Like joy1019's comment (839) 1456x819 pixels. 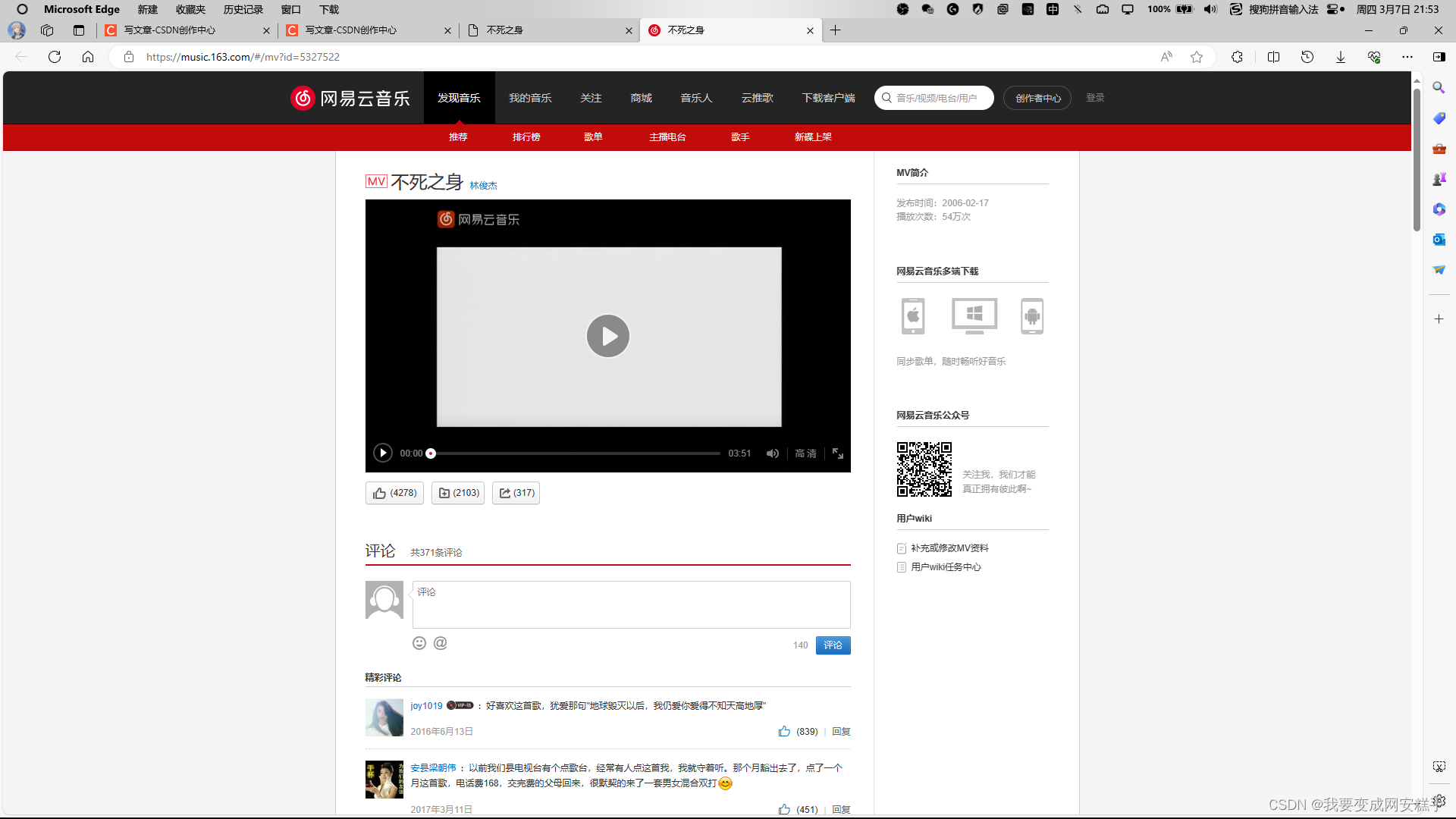click(x=784, y=732)
